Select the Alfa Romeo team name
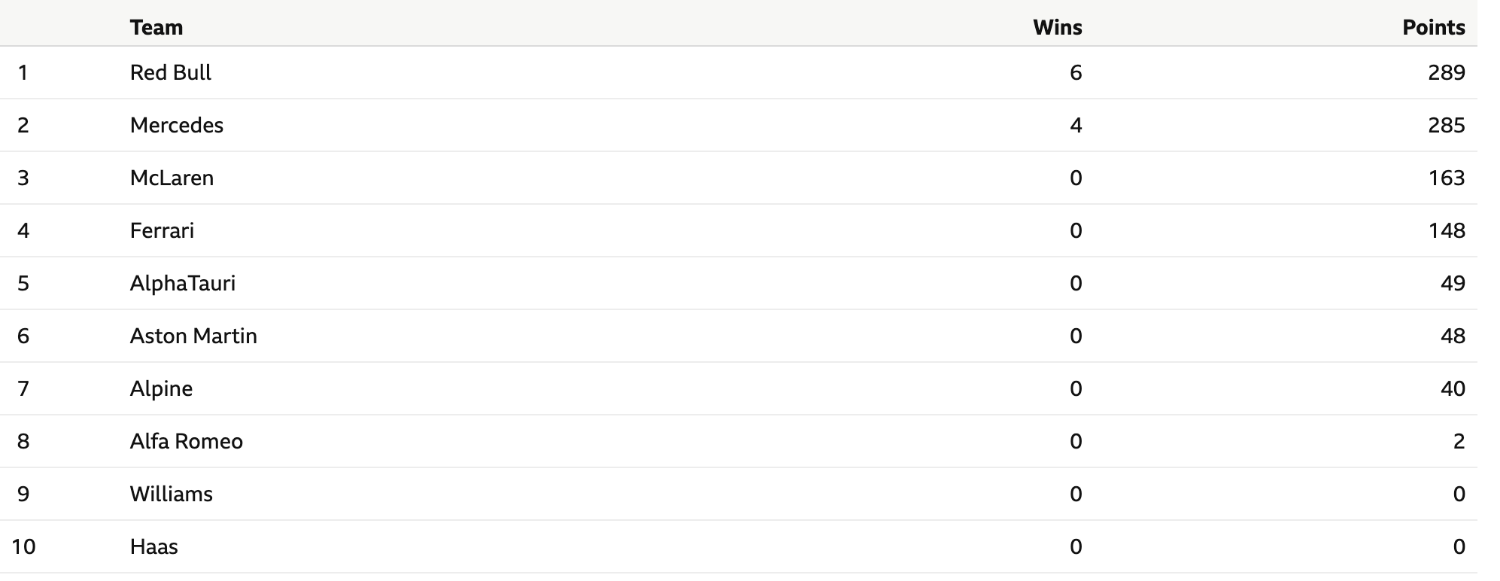Image resolution: width=1500 pixels, height=581 pixels. coord(186,441)
